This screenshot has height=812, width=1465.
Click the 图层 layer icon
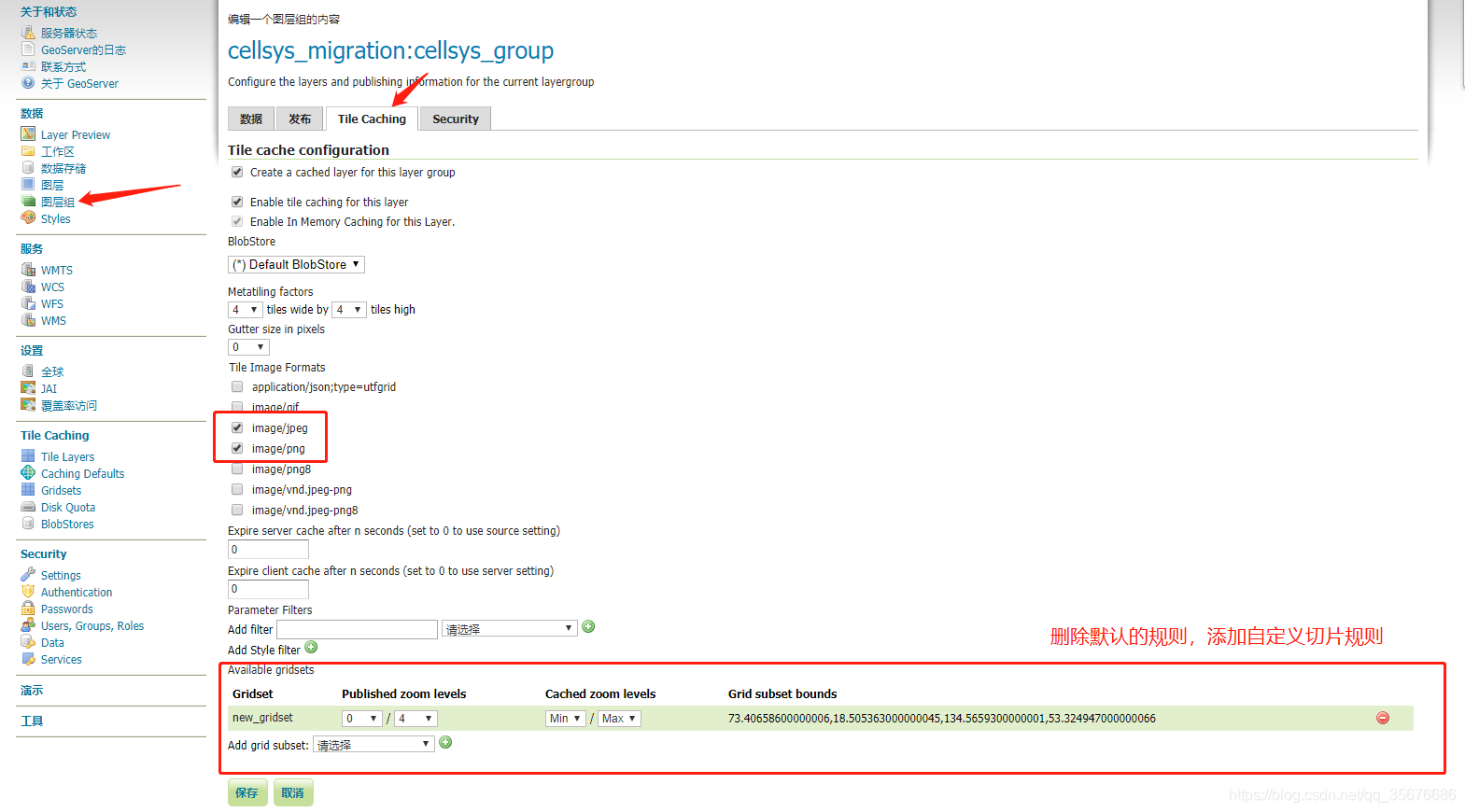pos(28,185)
